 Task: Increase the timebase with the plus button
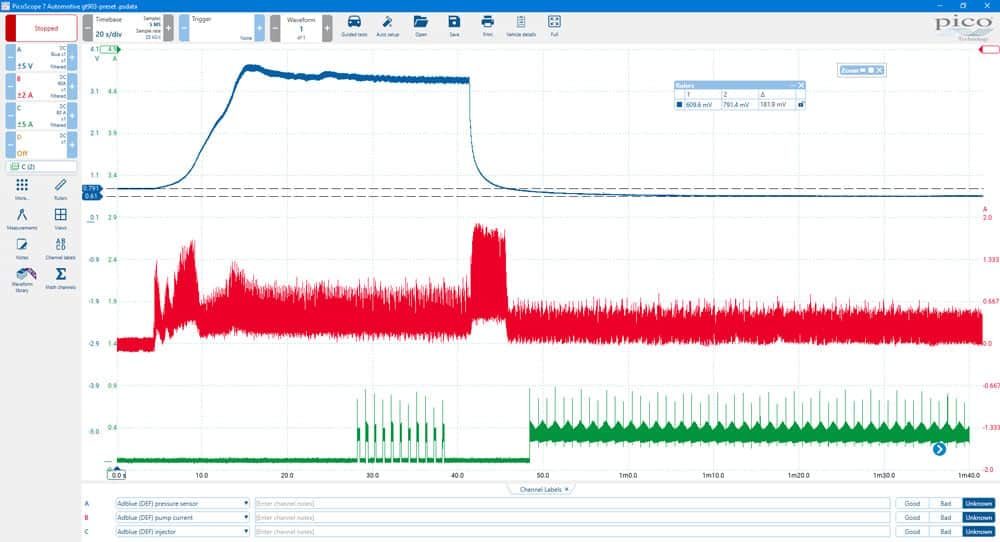[168, 28]
